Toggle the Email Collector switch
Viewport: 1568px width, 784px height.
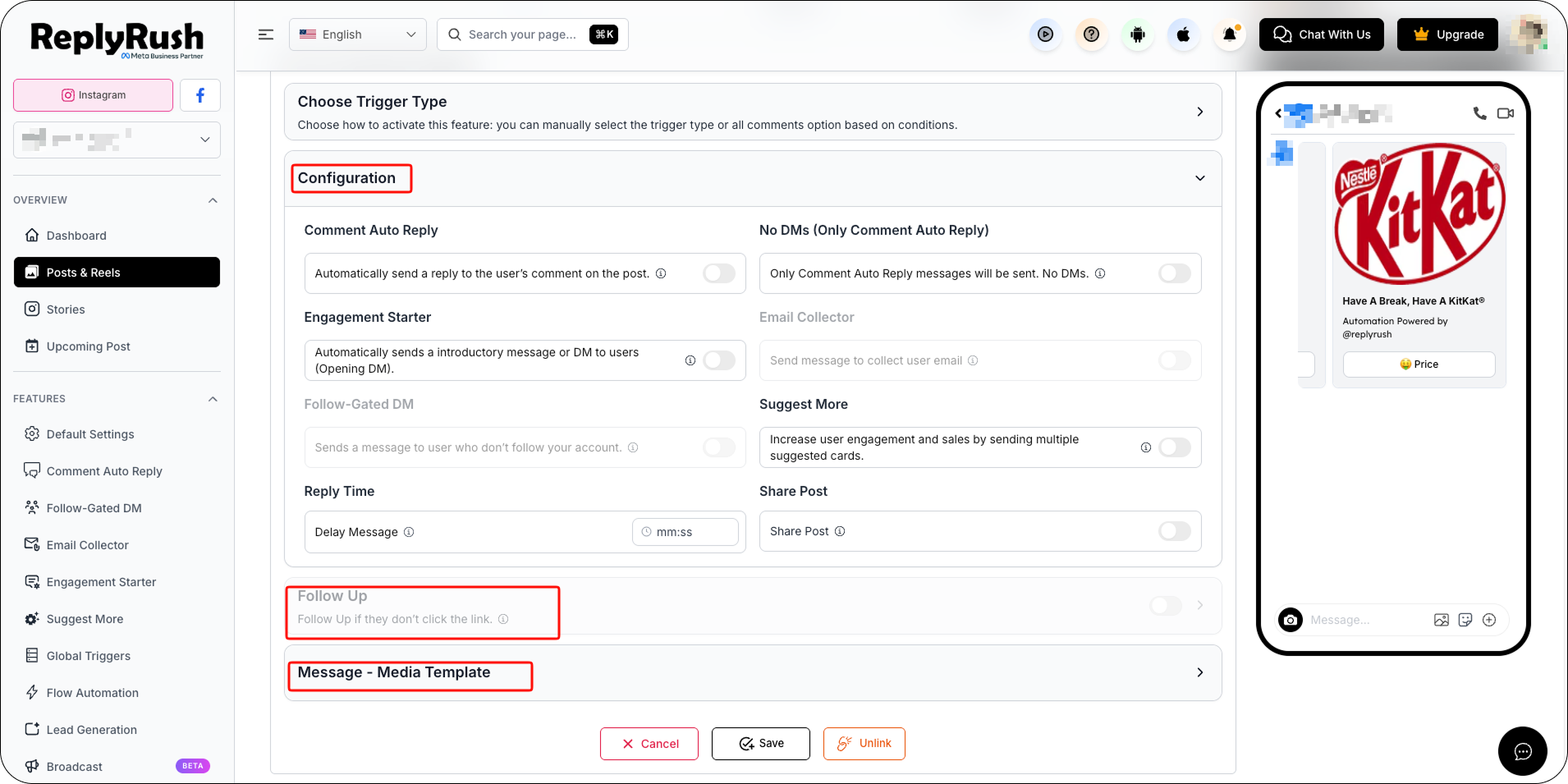(x=1175, y=360)
